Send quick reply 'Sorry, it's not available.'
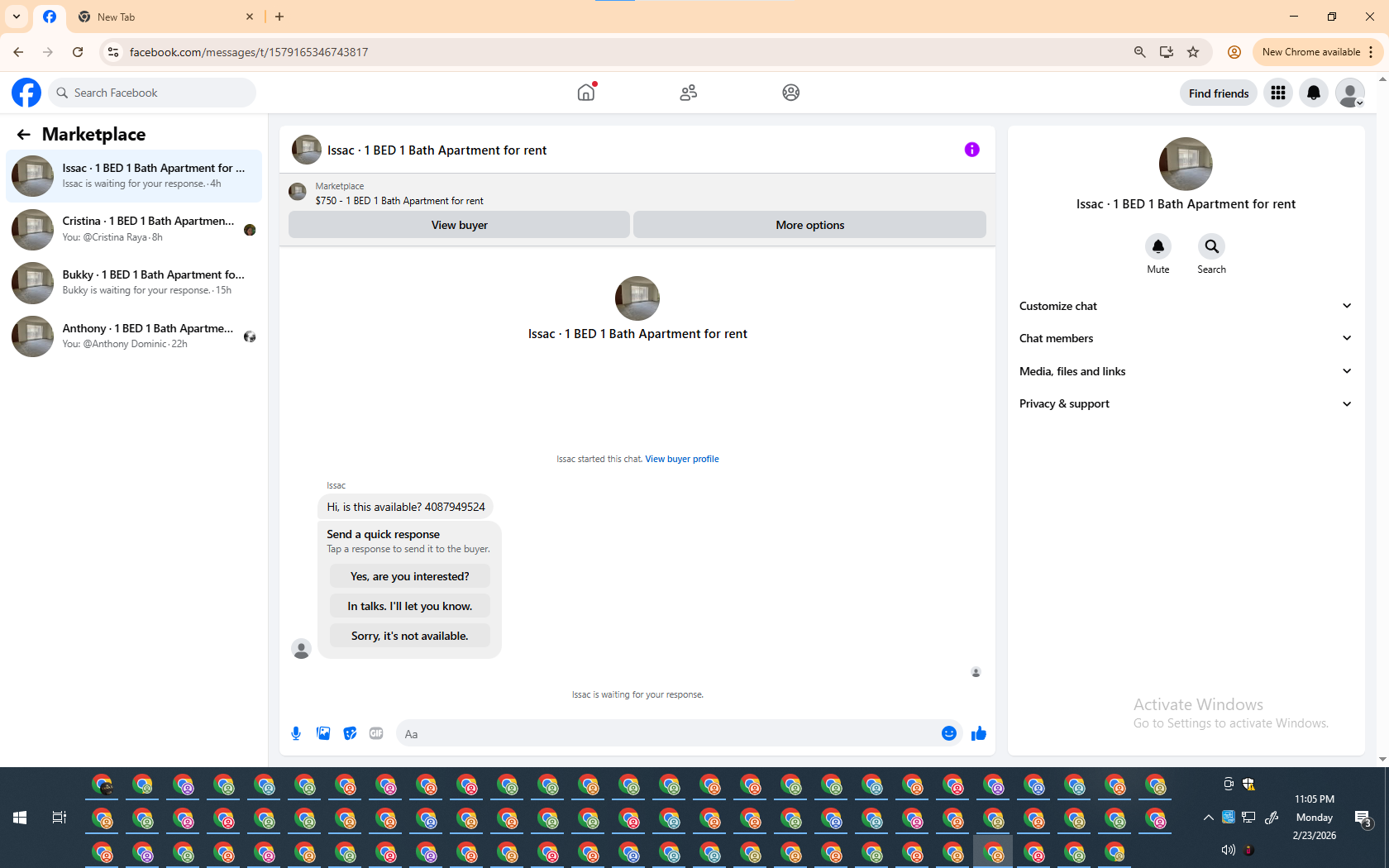The height and width of the screenshot is (868, 1389). 409,636
